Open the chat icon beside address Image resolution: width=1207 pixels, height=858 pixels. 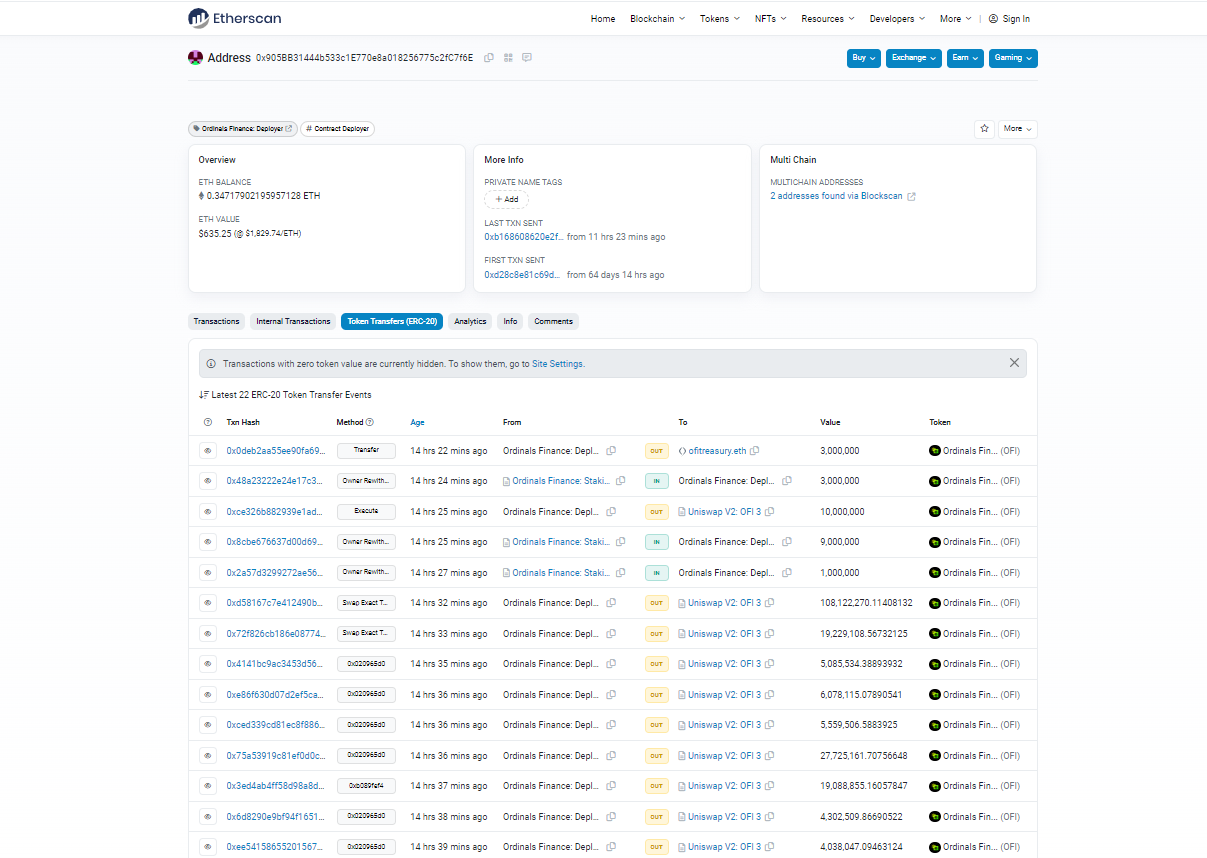(527, 58)
